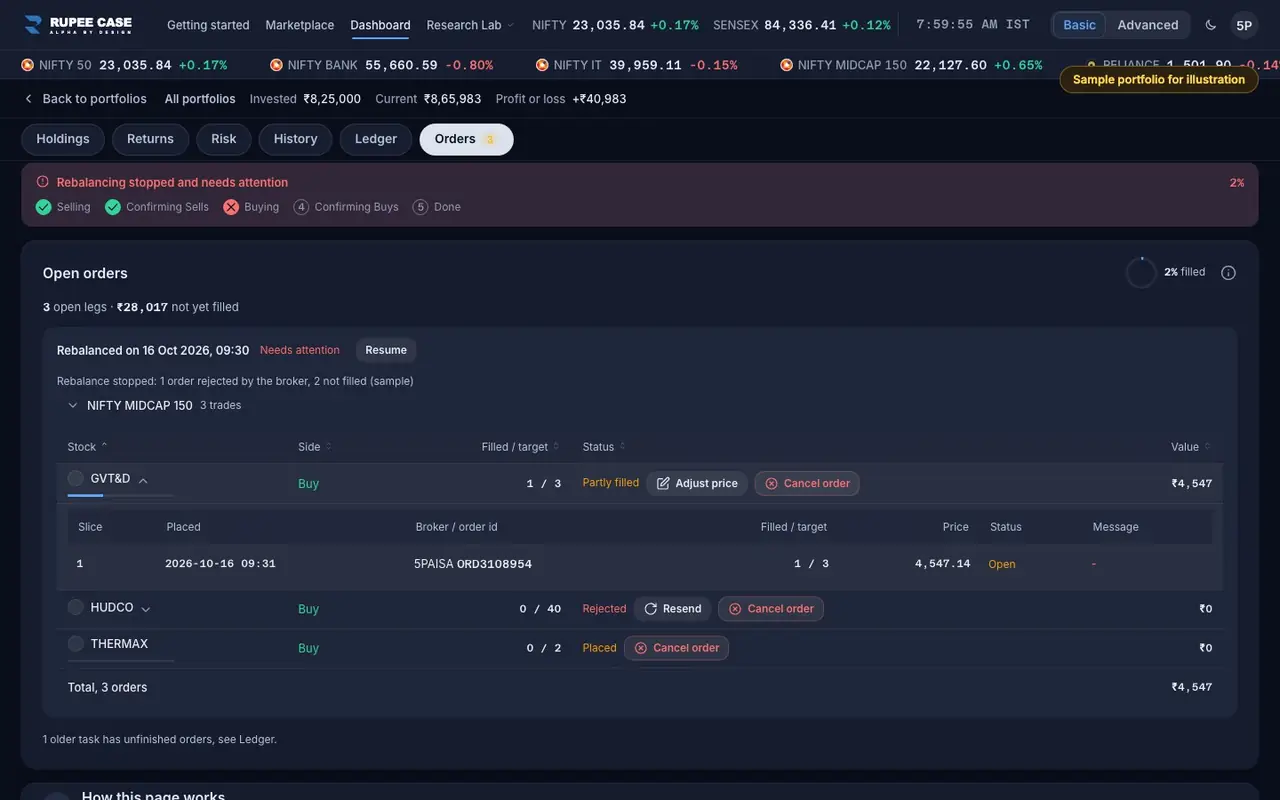Switch to Basic mode
1280x800 pixels.
(x=1079, y=25)
